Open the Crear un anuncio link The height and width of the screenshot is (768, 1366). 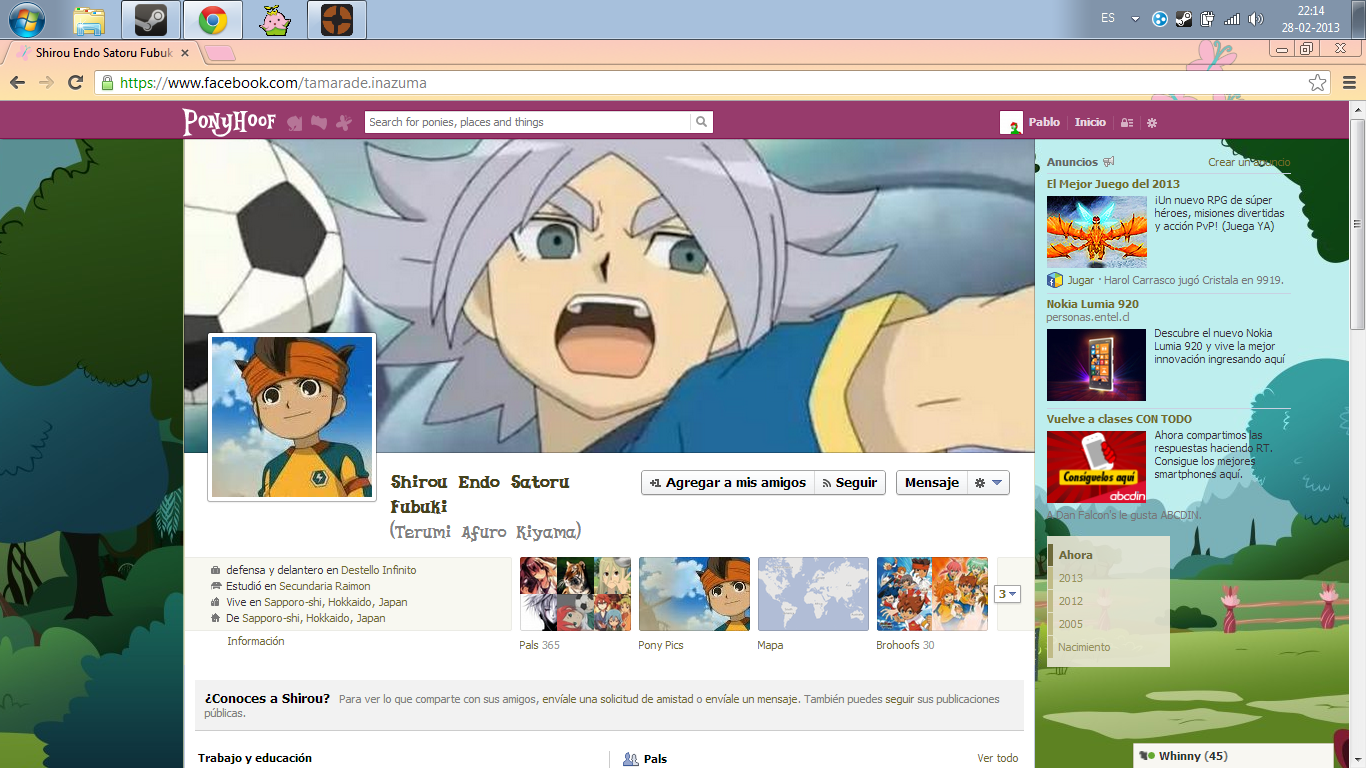point(1249,162)
